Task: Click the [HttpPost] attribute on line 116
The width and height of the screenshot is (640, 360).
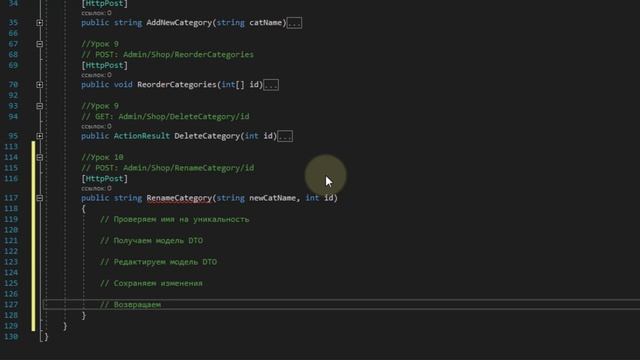Action: tap(104, 179)
